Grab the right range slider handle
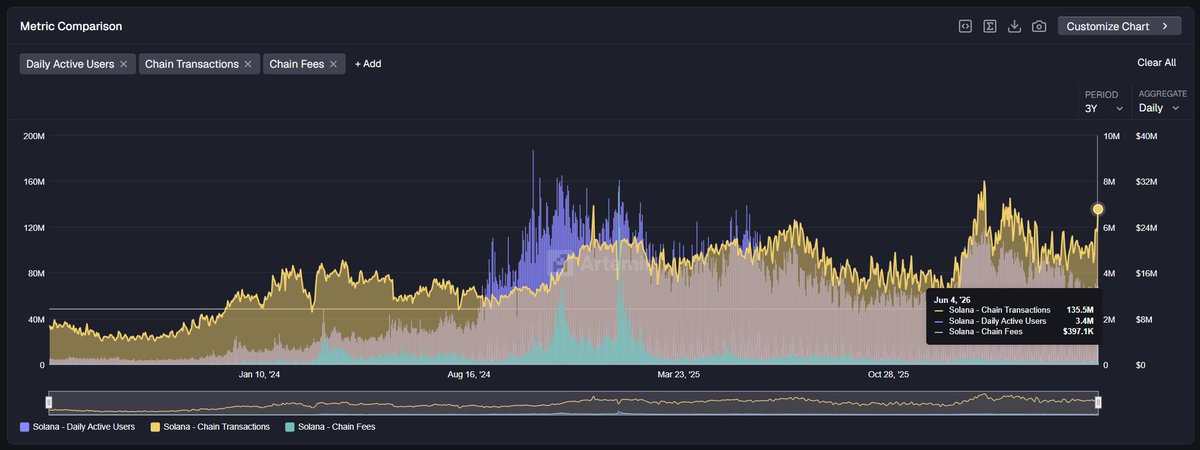 (x=1098, y=402)
